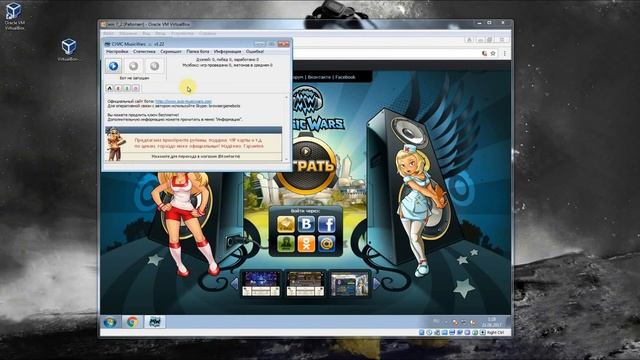
Task: Open the Статистика menu
Action: point(144,51)
